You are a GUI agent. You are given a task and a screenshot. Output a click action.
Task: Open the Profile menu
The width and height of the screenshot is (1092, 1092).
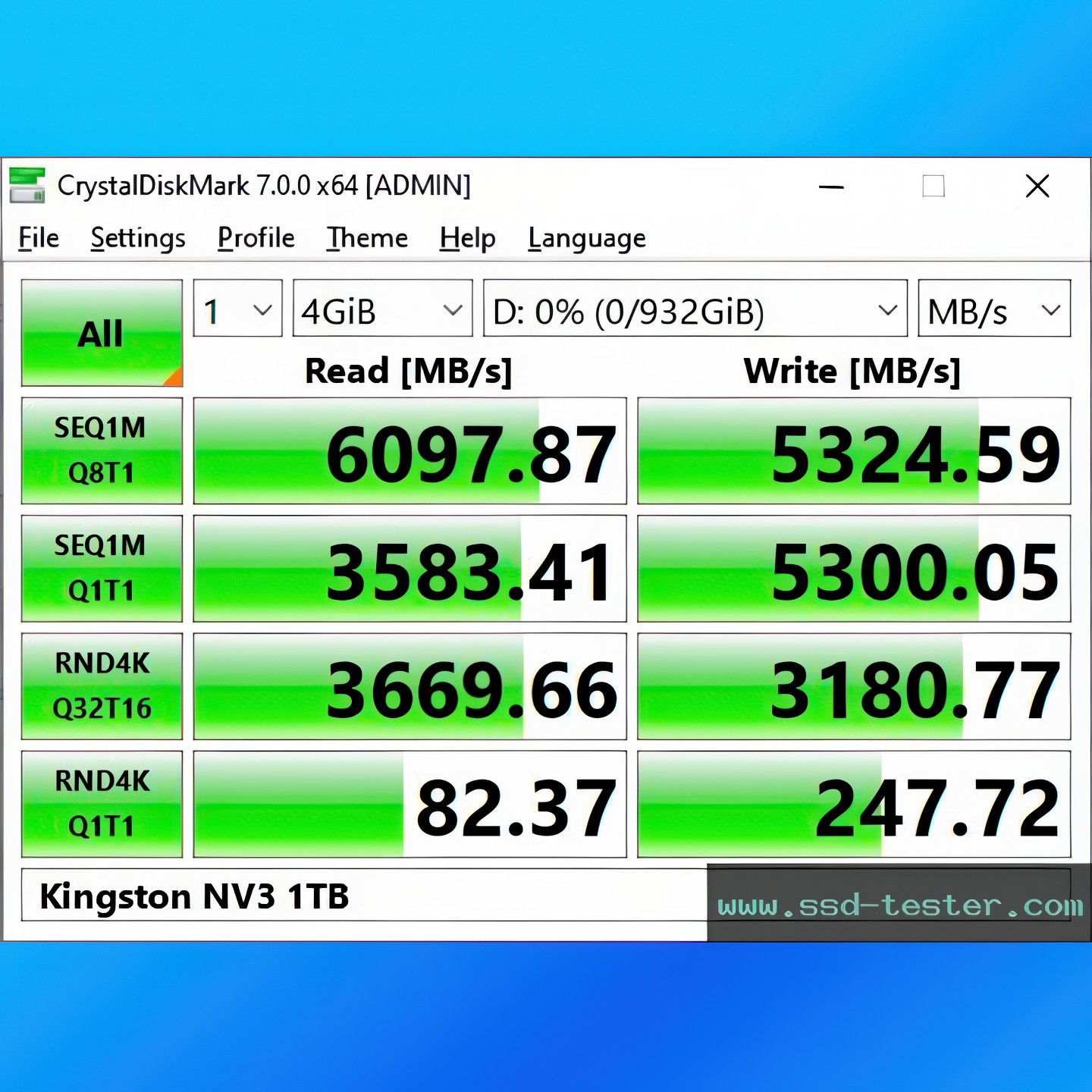pos(256,238)
